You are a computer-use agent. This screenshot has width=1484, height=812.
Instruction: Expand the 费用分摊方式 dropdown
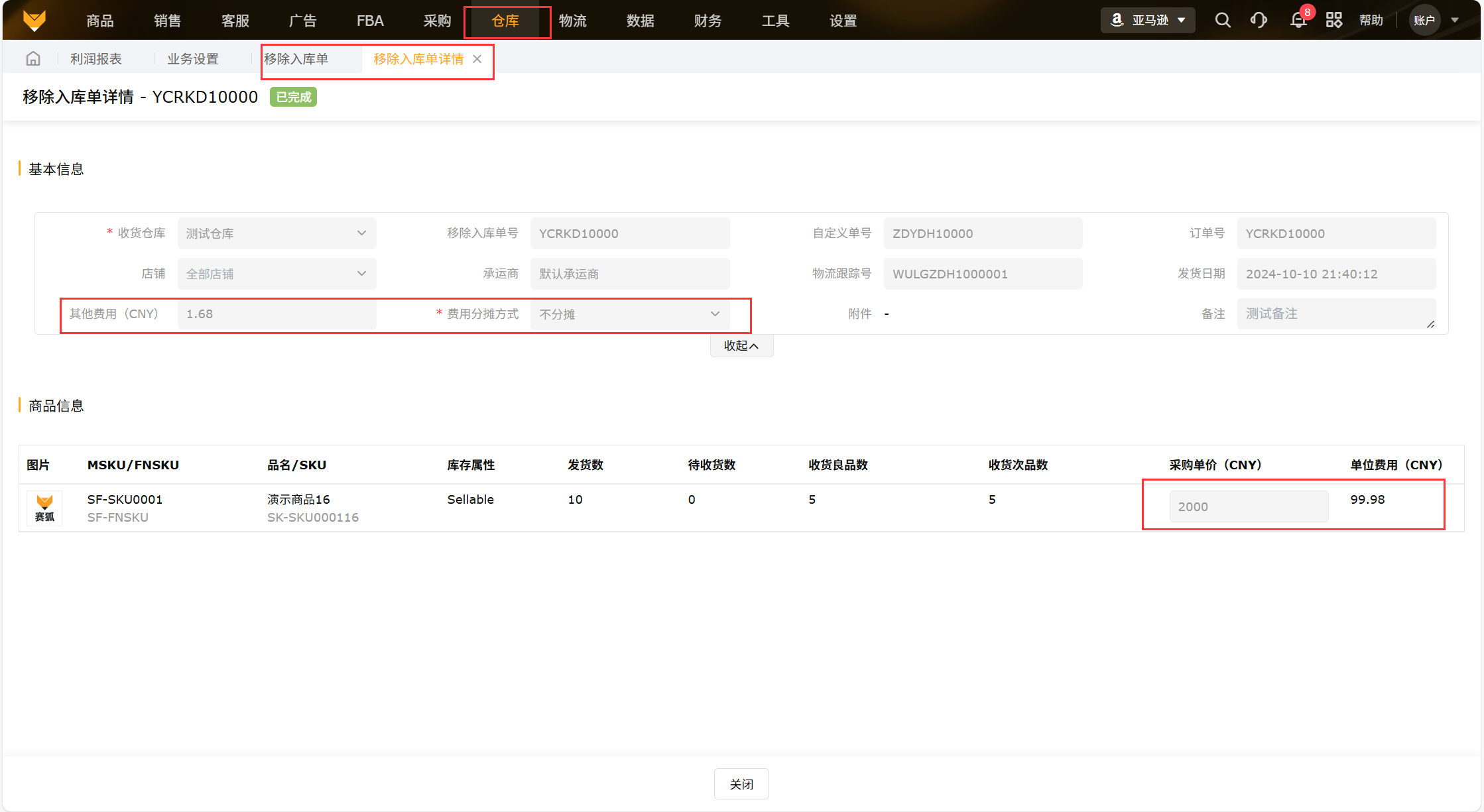(629, 314)
